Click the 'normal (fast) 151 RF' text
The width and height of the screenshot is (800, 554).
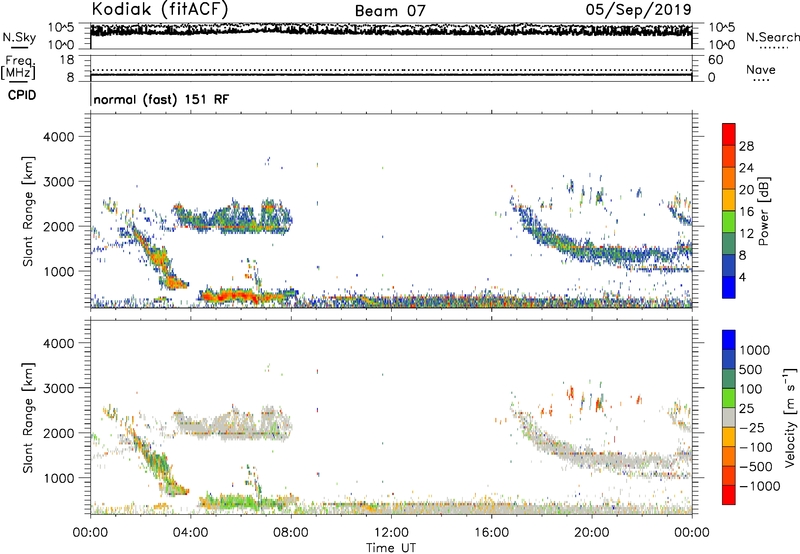[161, 99]
